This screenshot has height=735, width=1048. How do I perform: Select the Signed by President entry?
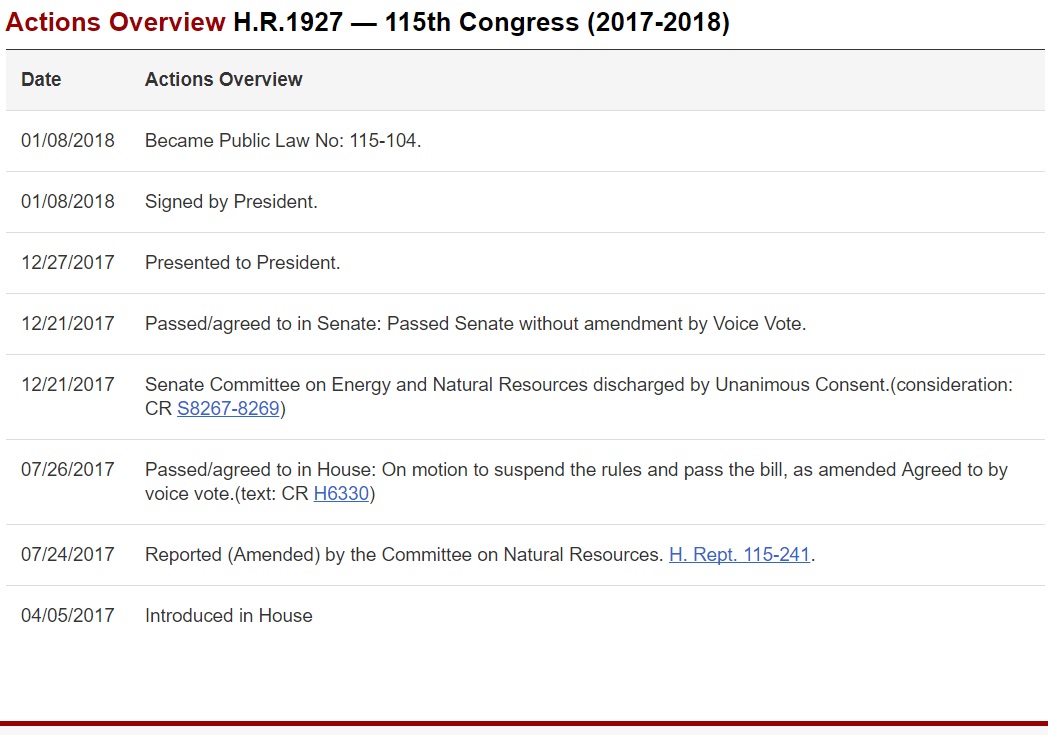pyautogui.click(x=231, y=202)
